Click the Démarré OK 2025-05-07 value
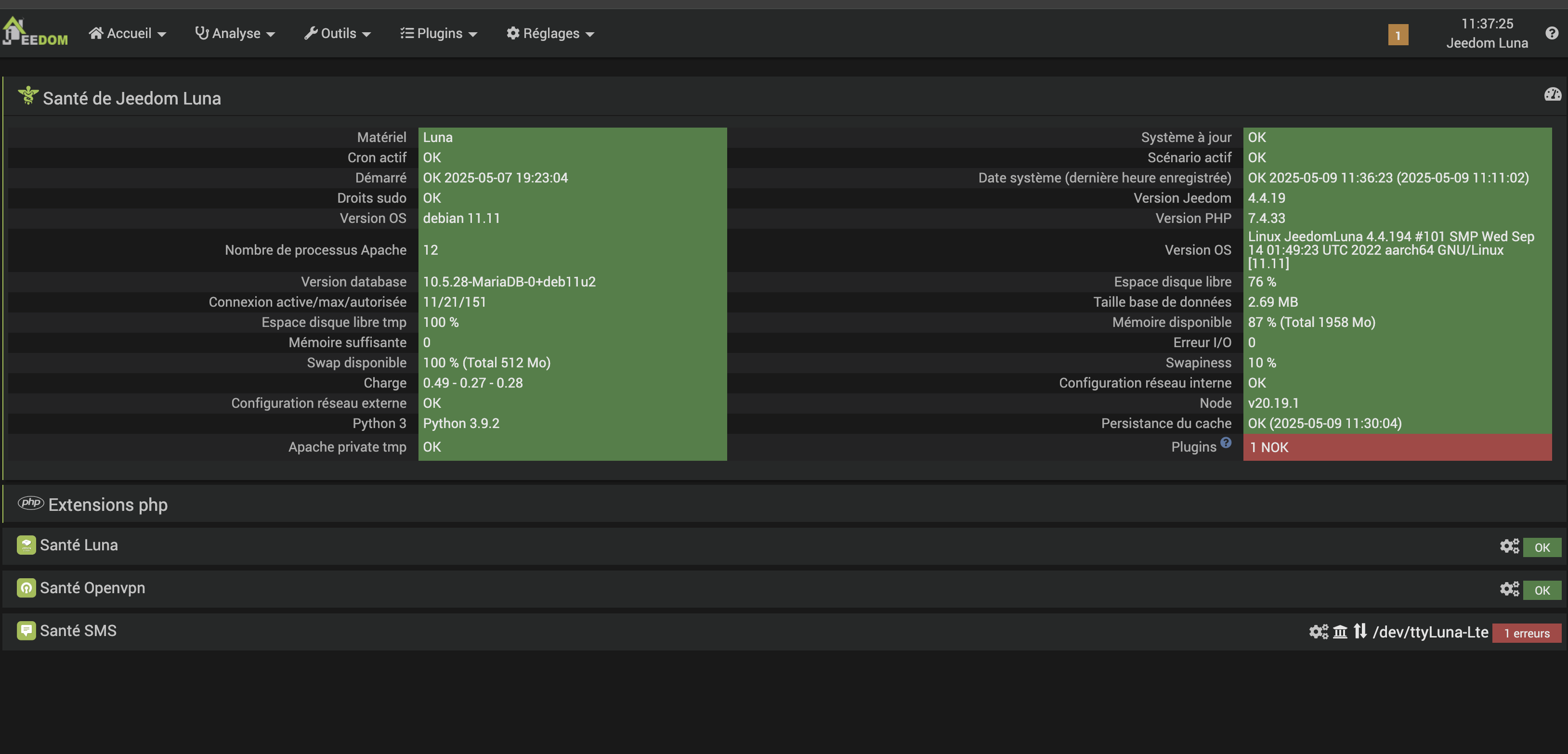 495,178
